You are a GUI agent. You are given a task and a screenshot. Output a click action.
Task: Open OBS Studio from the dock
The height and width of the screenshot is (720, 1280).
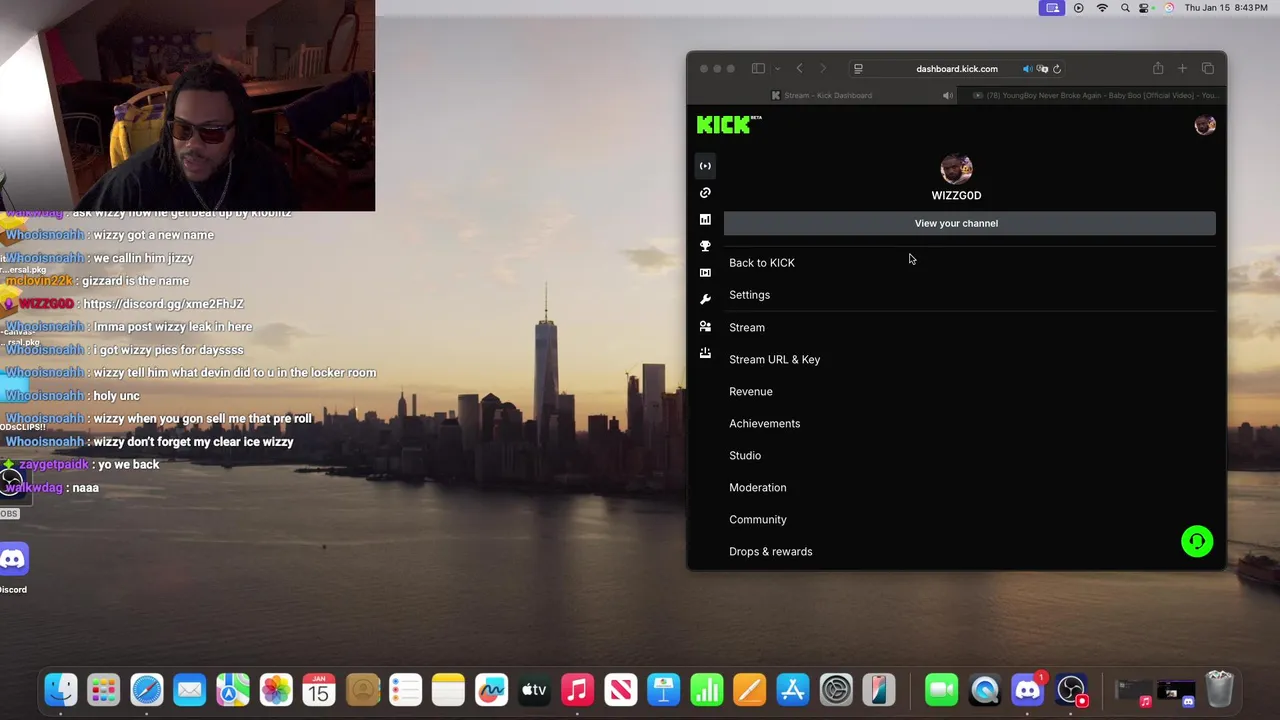1071,690
